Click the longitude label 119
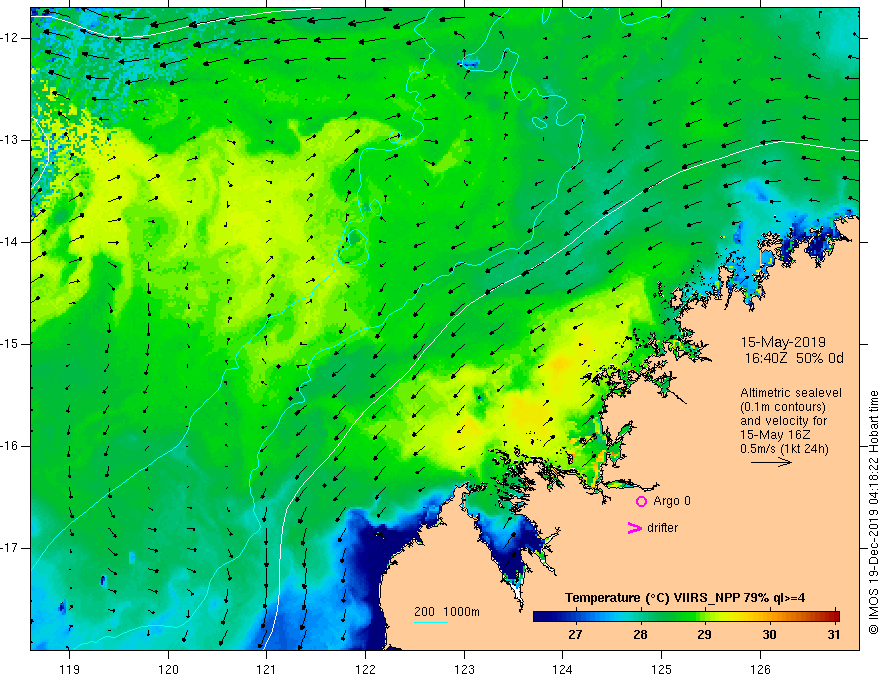Image resolution: width=880 pixels, height=680 pixels. coord(70,669)
